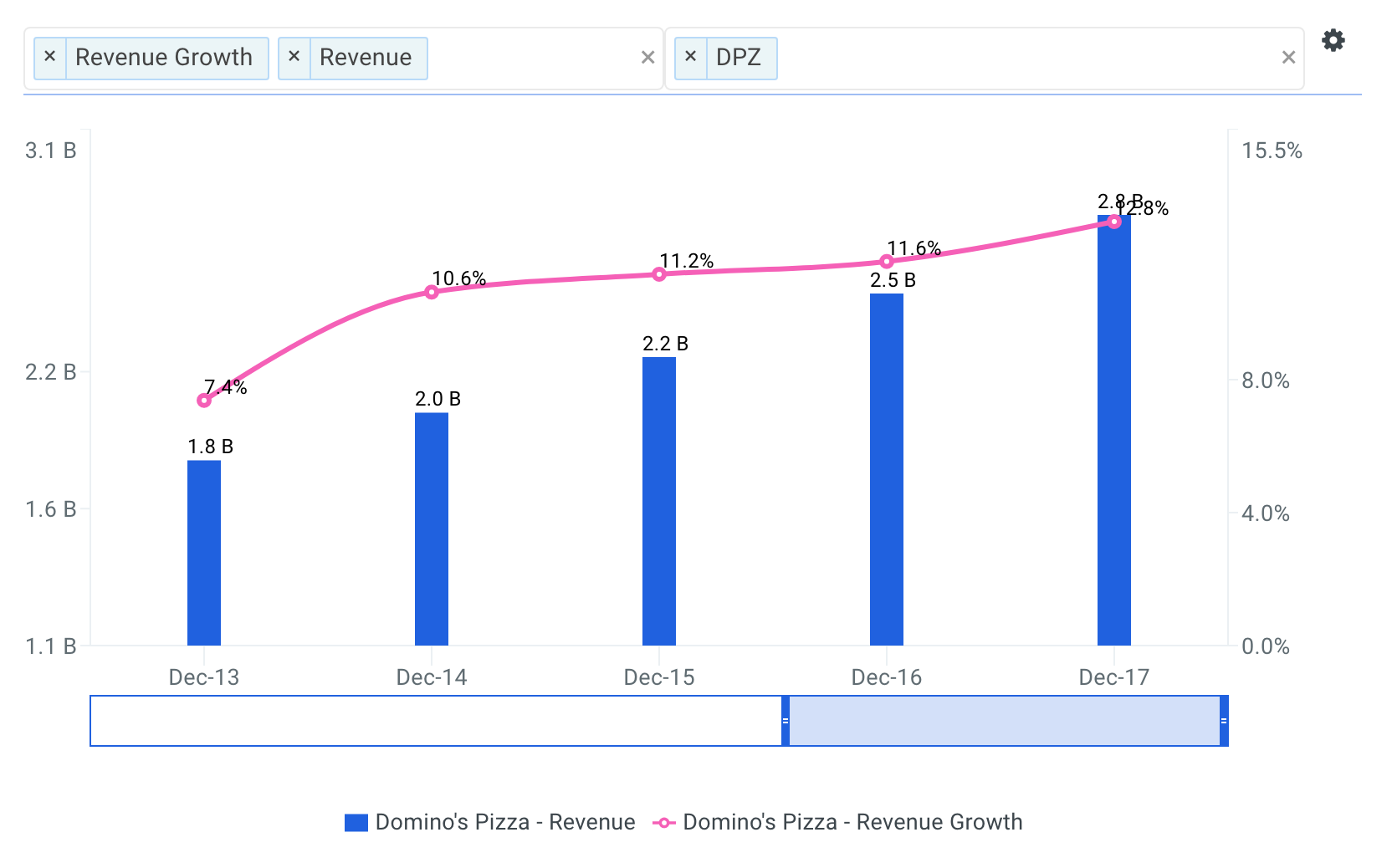This screenshot has width=1392, height=868.
Task: Clear all metrics using the field clear icon
Action: 649,57
